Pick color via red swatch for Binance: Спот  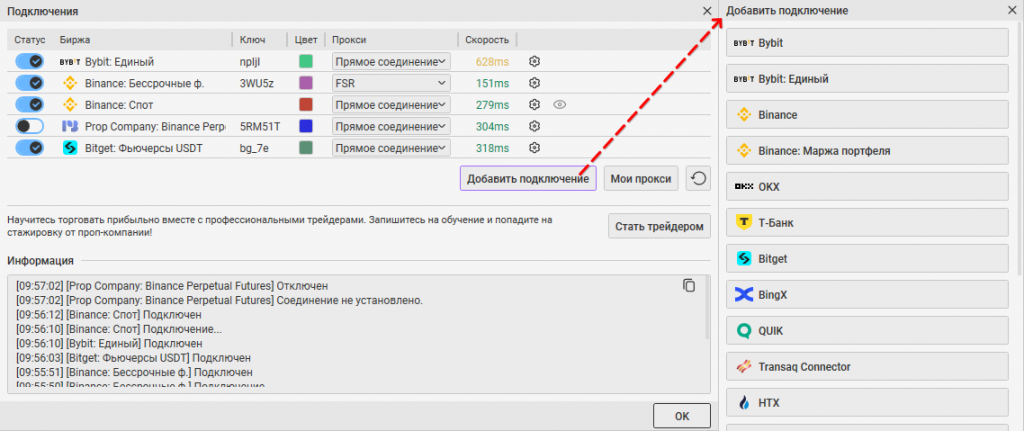pos(306,104)
